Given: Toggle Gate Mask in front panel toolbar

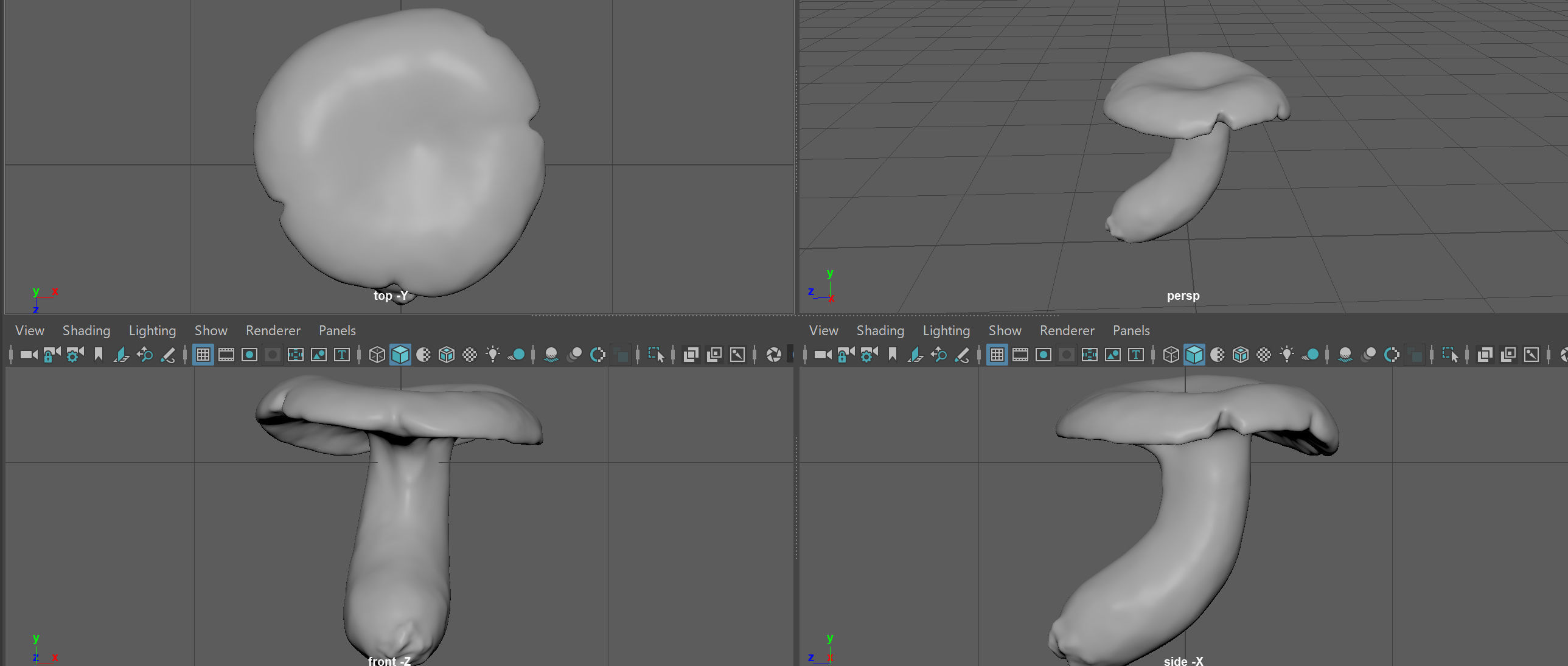Looking at the screenshot, I should [x=272, y=355].
